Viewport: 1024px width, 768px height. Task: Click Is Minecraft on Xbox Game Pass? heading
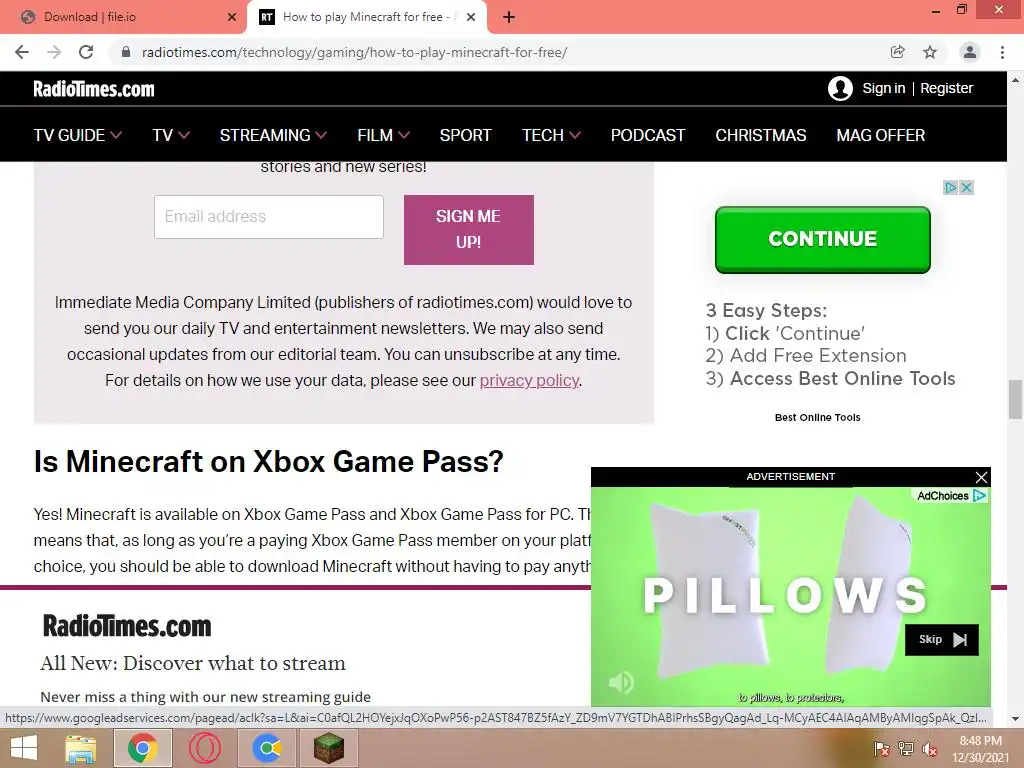268,462
